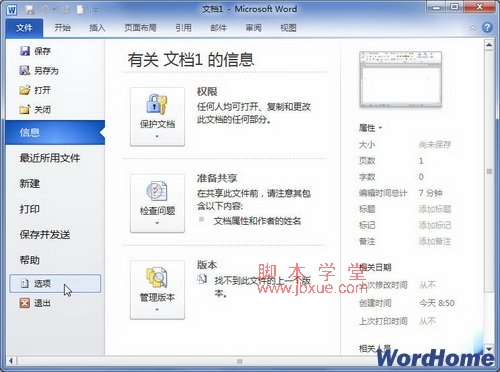Open the Check for Issues (检查问题) dropdown
The image size is (500, 372).
click(157, 203)
